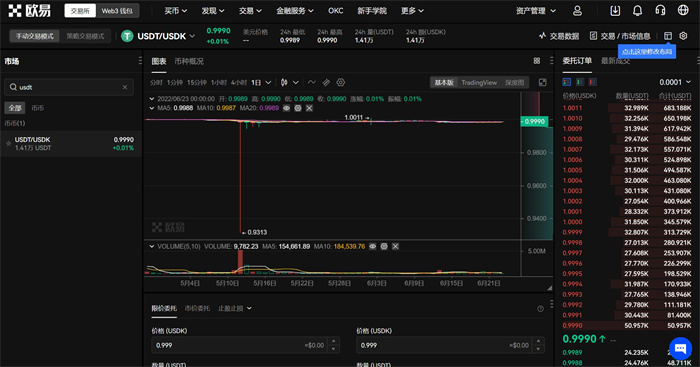This screenshot has height=367, width=700.
Task: Favorite the USDT/USDK pair star
Action: tap(8, 143)
